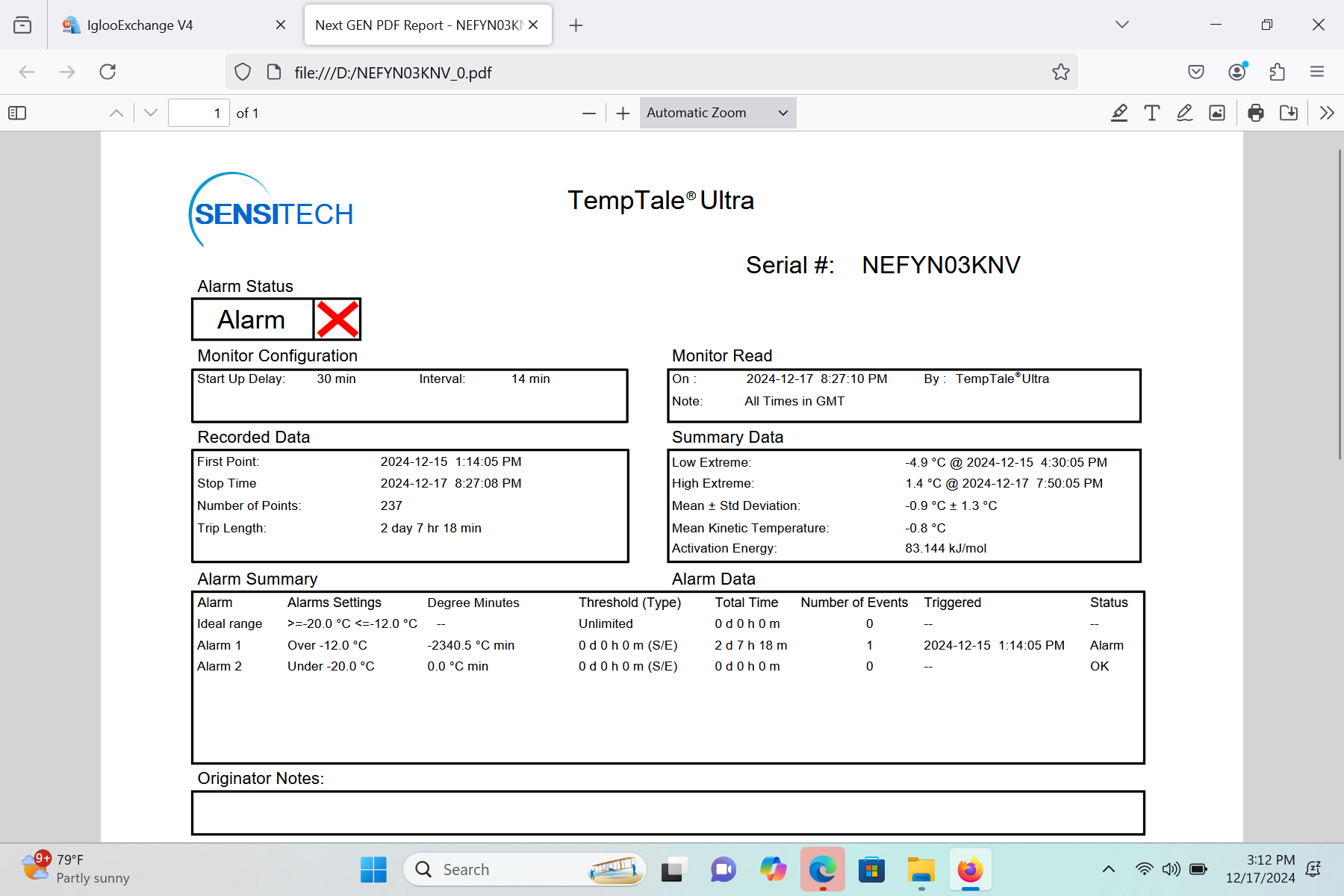Viewport: 1344px width, 896px height.
Task: Print the PDF document
Action: point(1256,113)
